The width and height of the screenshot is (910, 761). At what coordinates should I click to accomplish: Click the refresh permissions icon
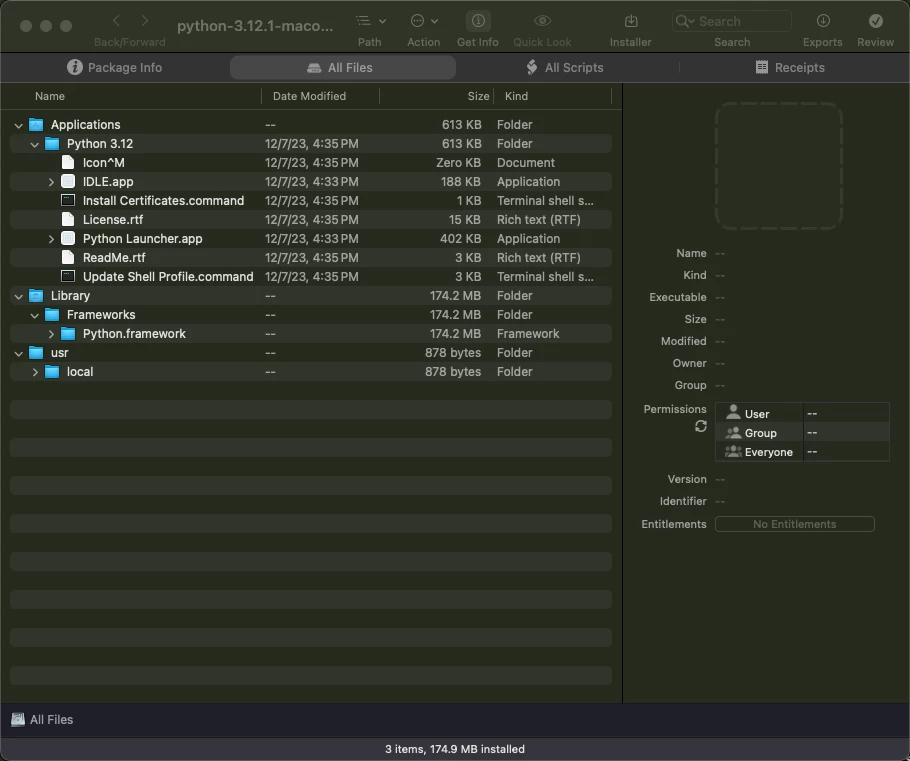pos(700,427)
